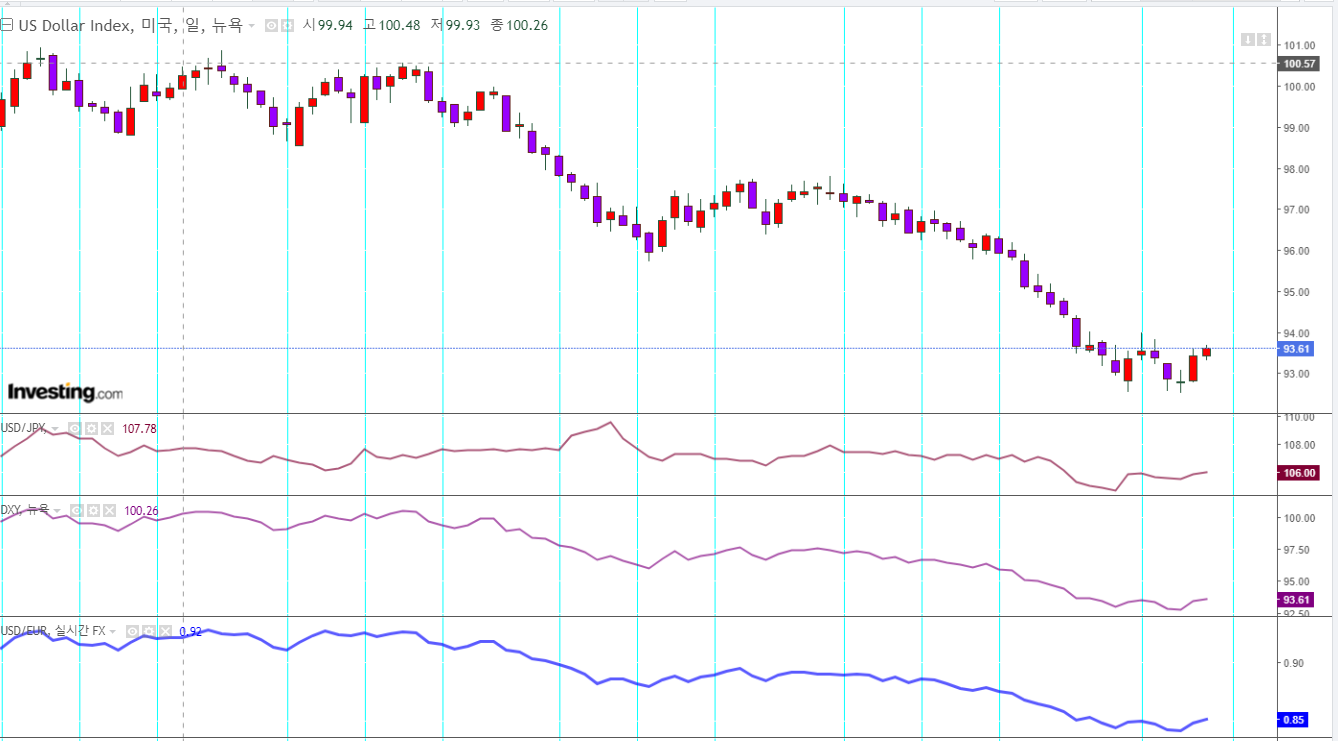Remove USD/JPY indicator with X icon

107,428
